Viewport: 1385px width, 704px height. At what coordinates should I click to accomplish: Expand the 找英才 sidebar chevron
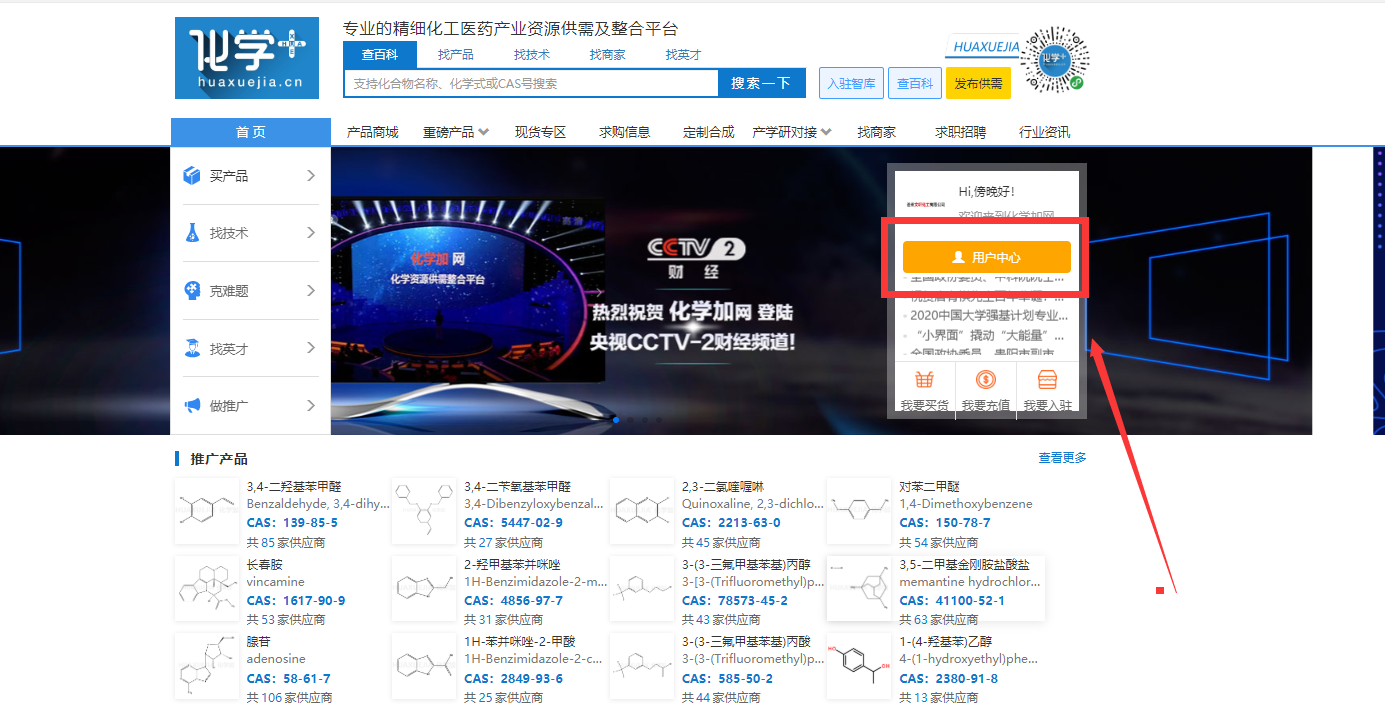pyautogui.click(x=311, y=348)
